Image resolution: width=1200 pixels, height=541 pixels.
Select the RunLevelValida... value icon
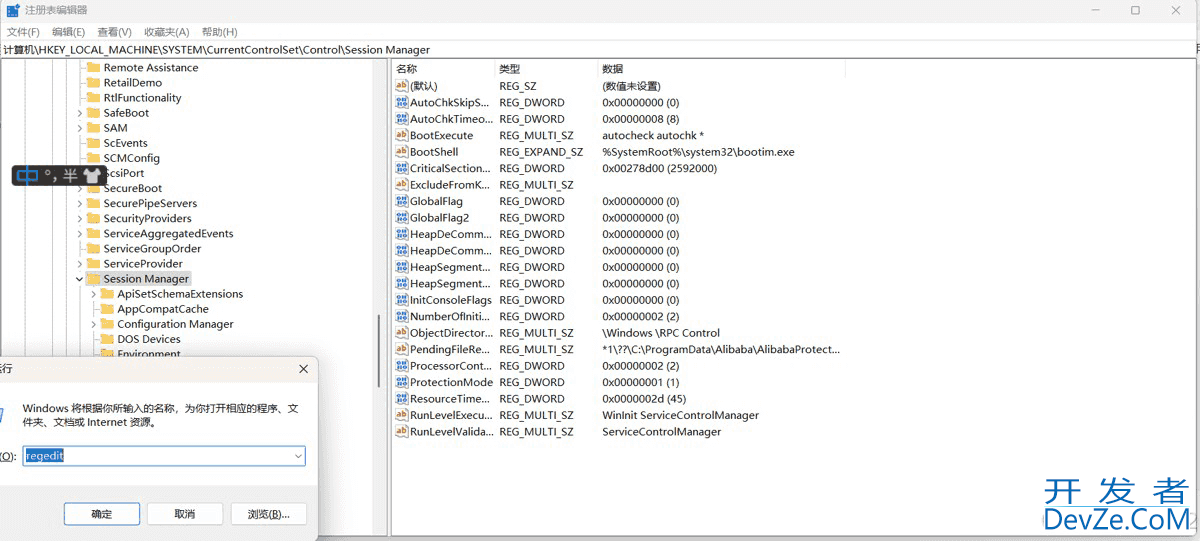[402, 432]
